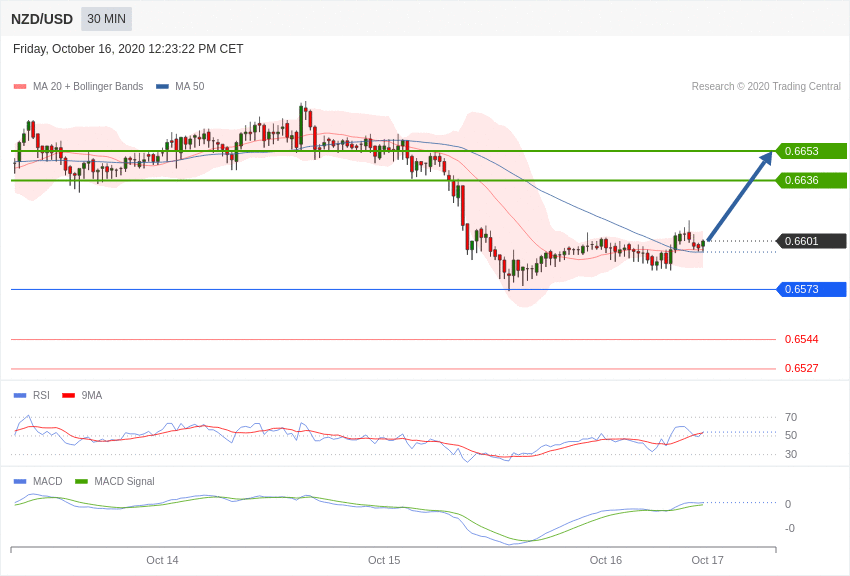The image size is (850, 576).
Task: Click the Oct 17 date axis label
Action: [707, 560]
